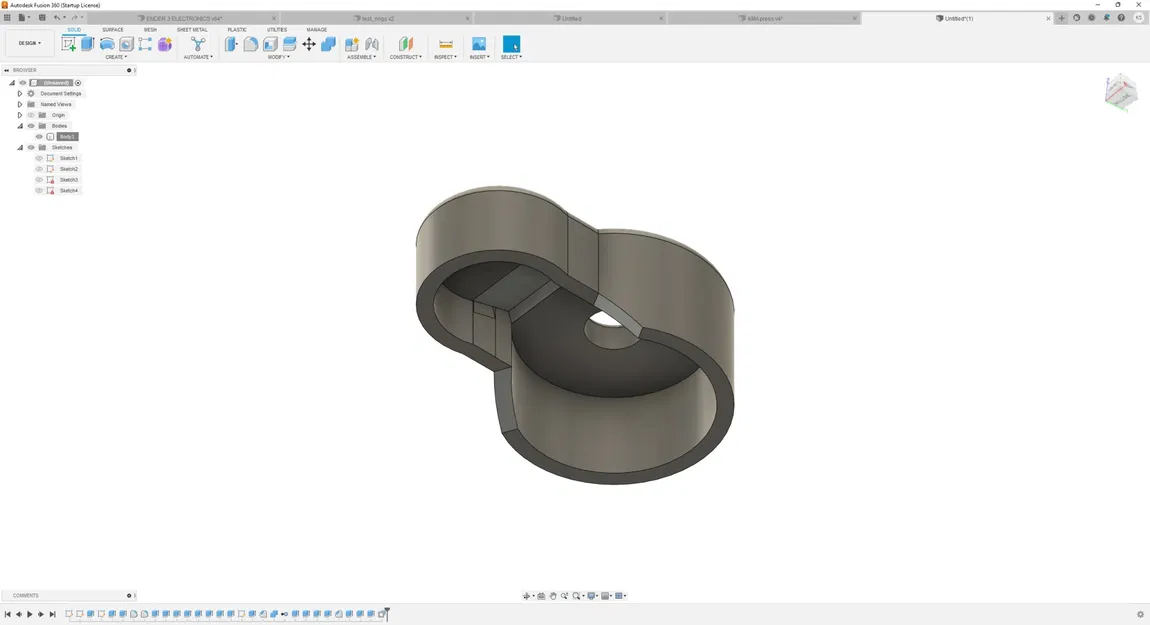1150x625 pixels.
Task: Select the Offset Face tool
Action: coord(290,44)
